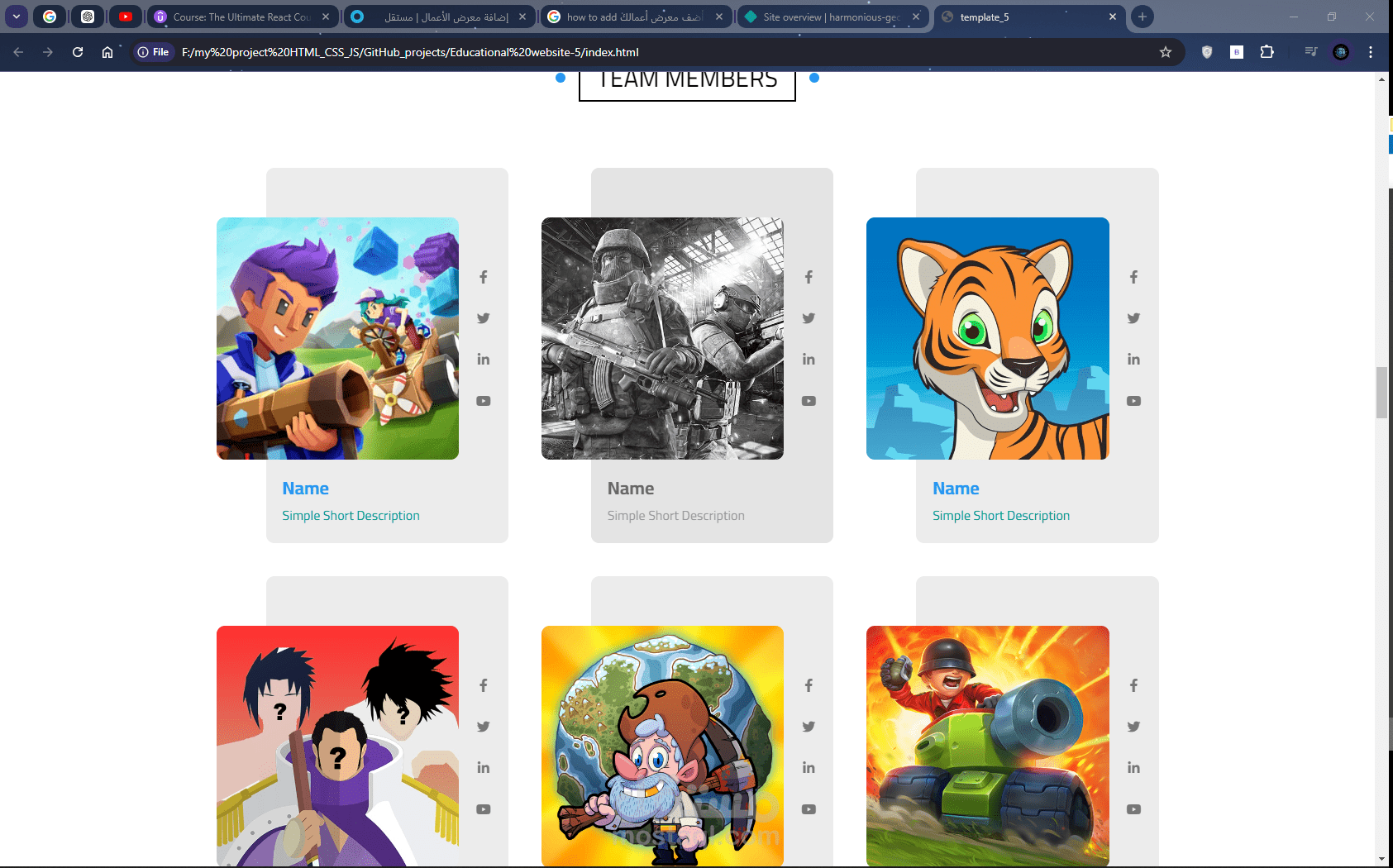The width and height of the screenshot is (1393, 868).
Task: Click LinkedIn icon on the old miner card
Action: click(x=809, y=768)
